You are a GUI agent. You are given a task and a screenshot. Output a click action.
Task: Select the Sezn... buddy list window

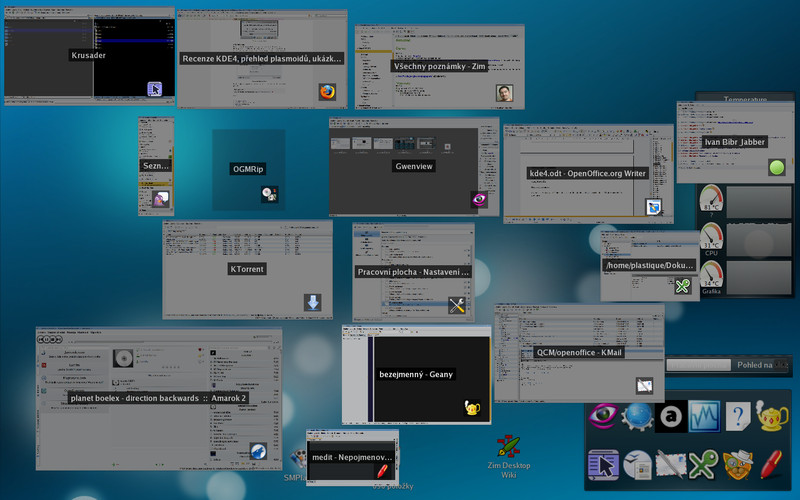point(156,166)
